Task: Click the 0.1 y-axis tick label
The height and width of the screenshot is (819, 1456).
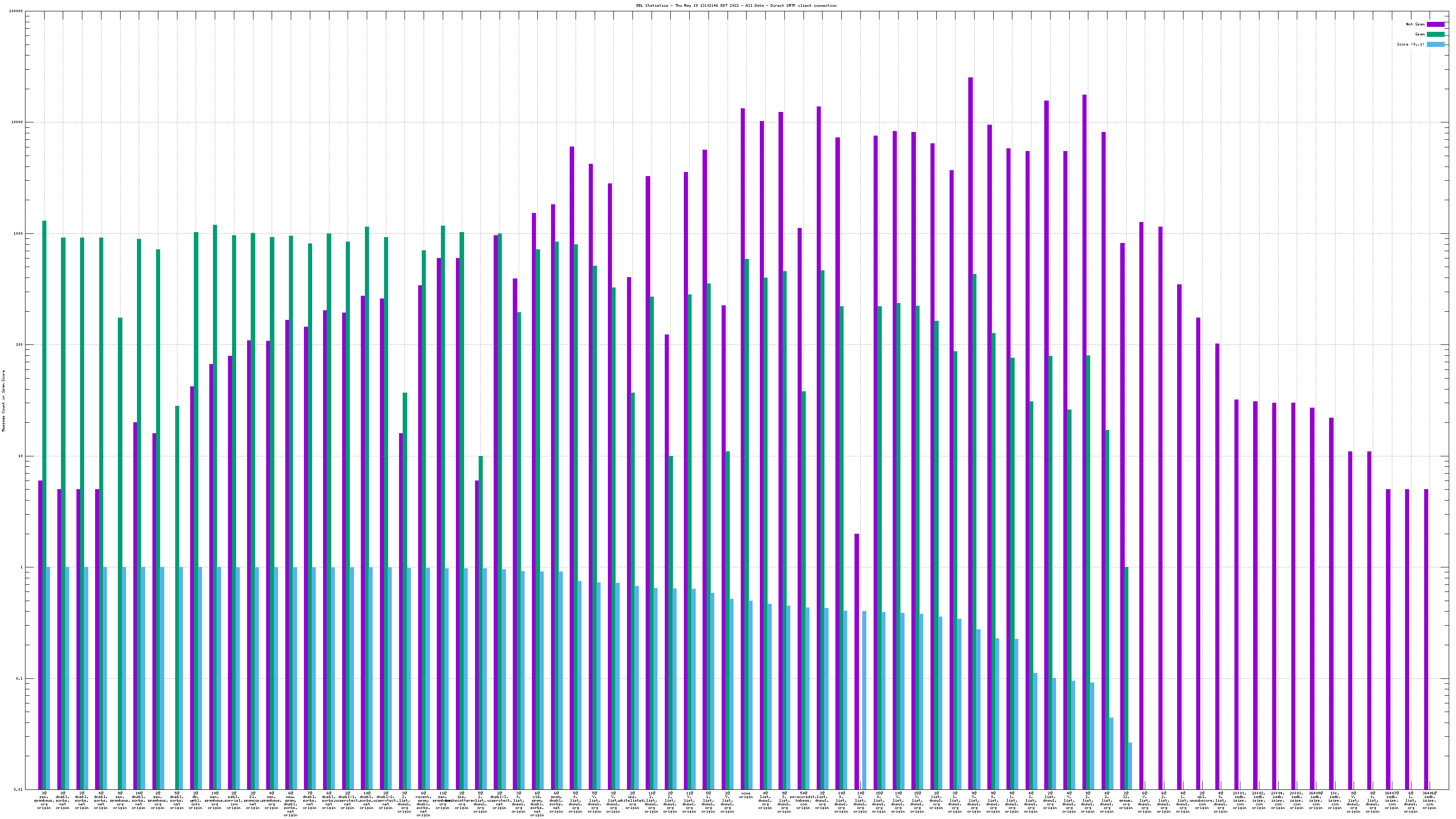Action: (x=20, y=678)
